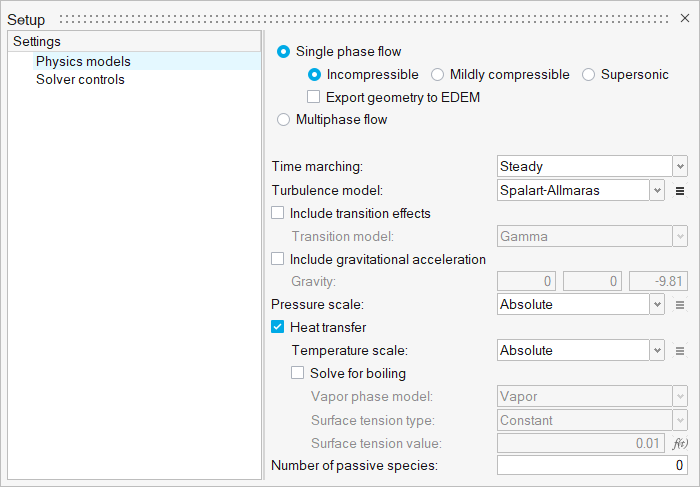Enable Solve for boiling option

(x=298, y=374)
